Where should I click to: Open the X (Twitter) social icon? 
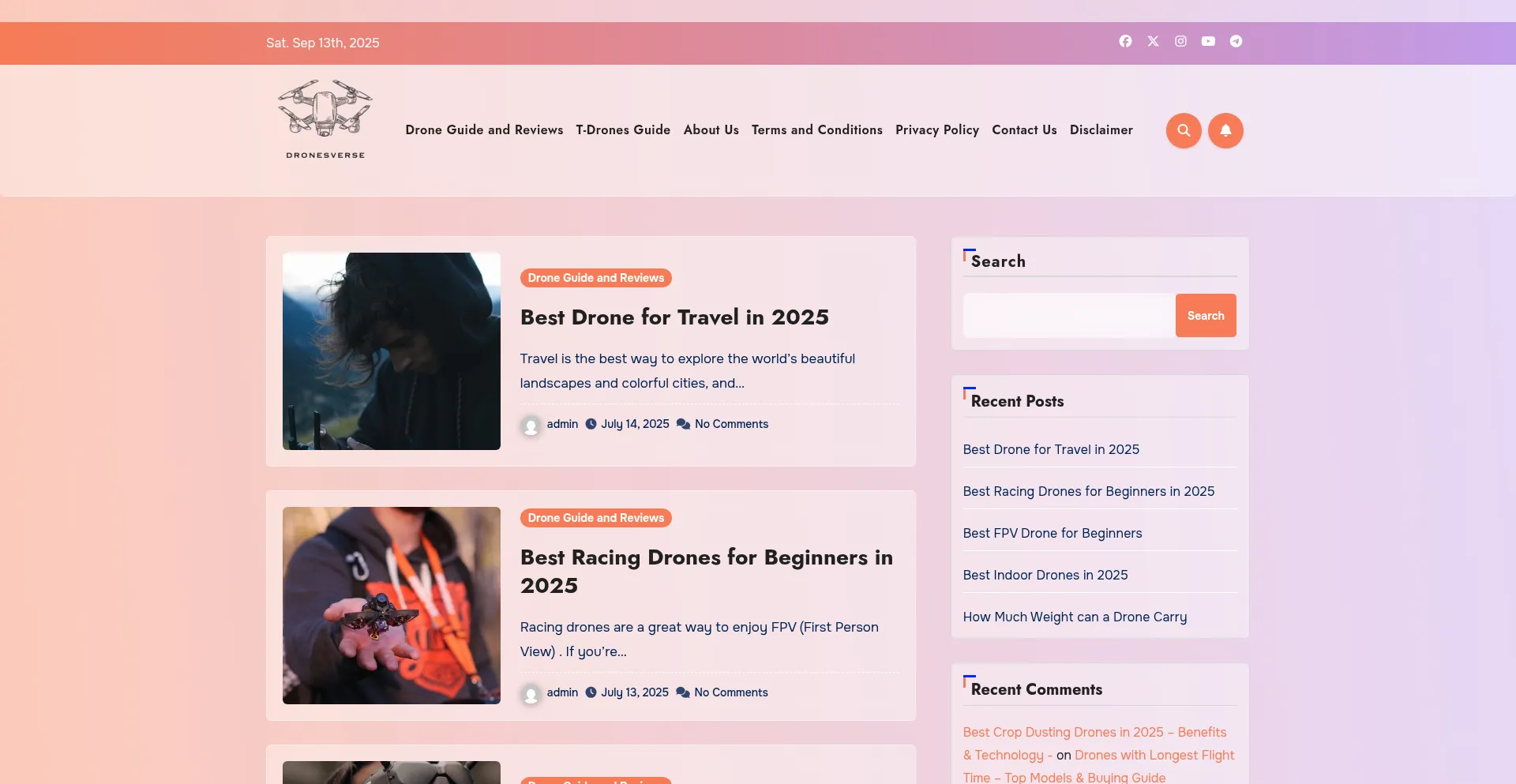1154,41
